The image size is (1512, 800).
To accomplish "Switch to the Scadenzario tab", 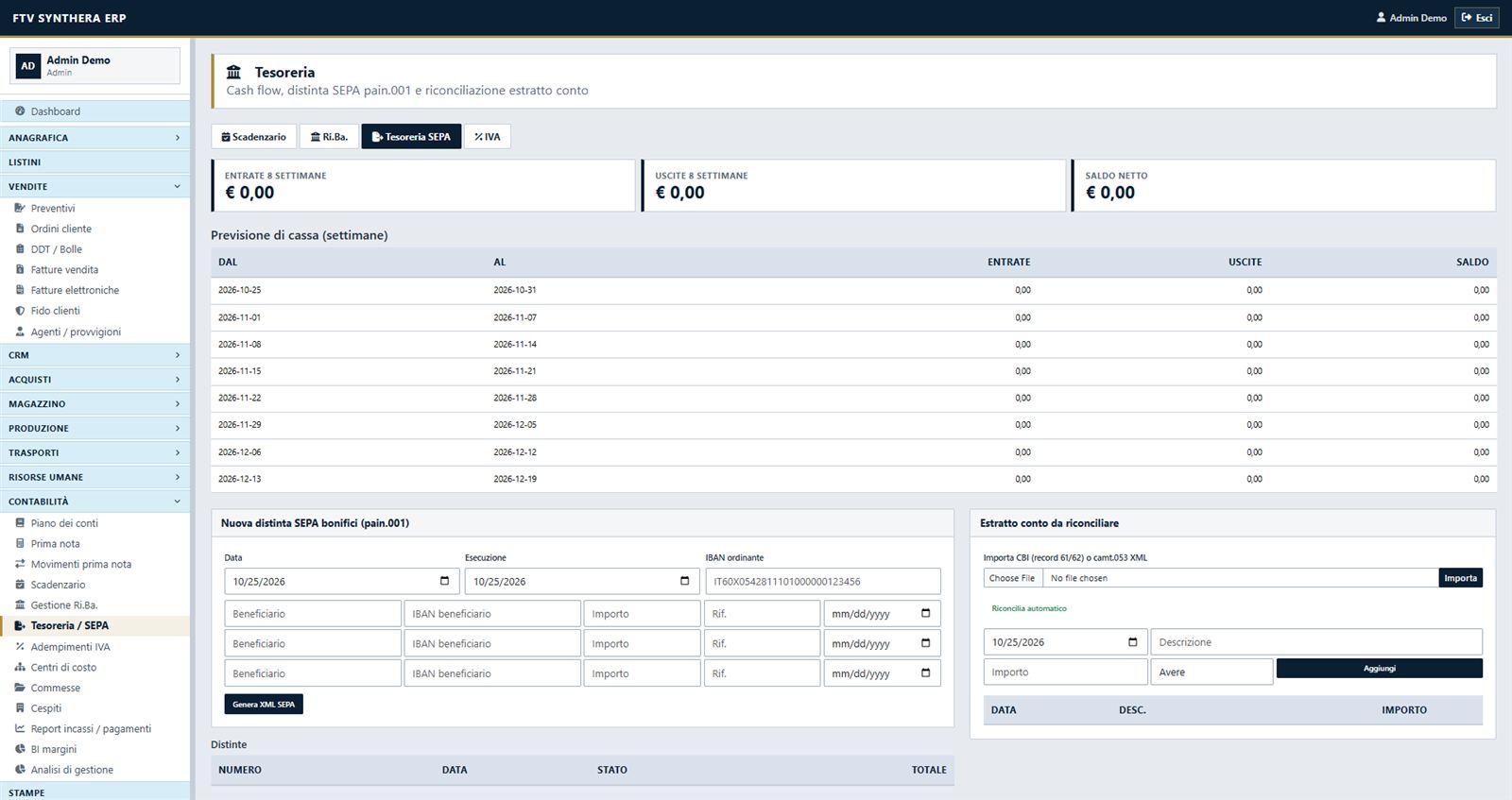I will tap(253, 137).
